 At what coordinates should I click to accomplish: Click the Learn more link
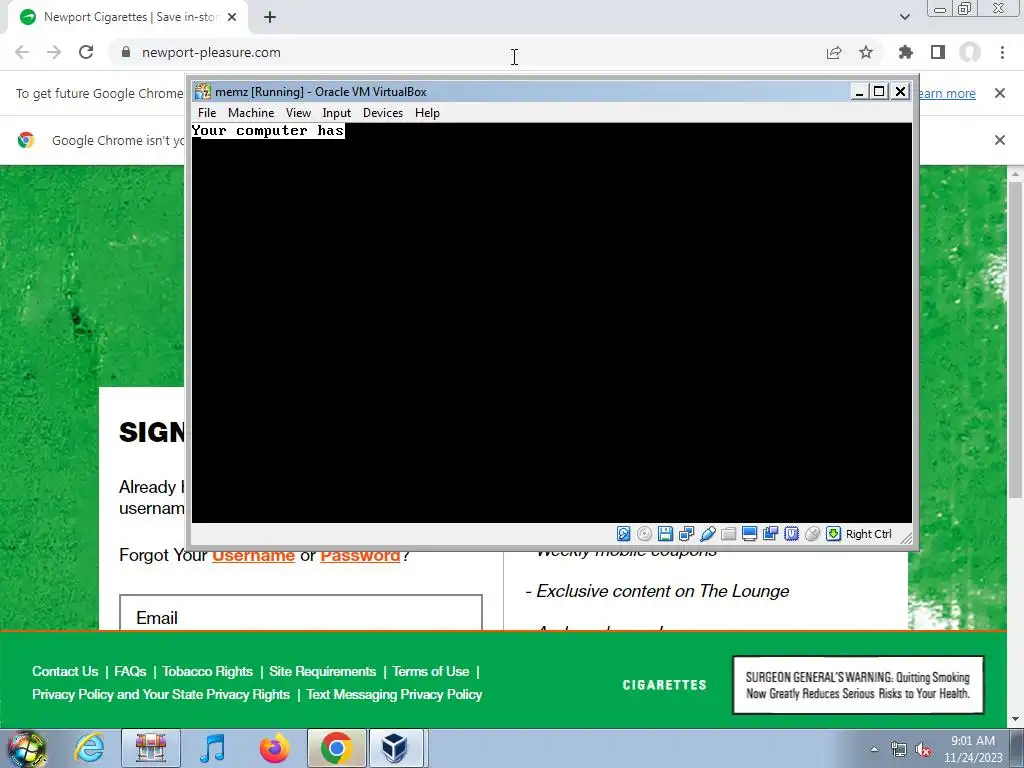[x=947, y=93]
